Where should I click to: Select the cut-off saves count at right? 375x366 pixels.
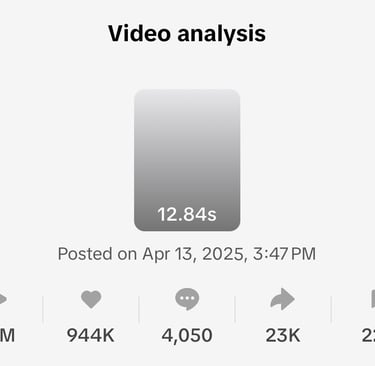click(368, 335)
